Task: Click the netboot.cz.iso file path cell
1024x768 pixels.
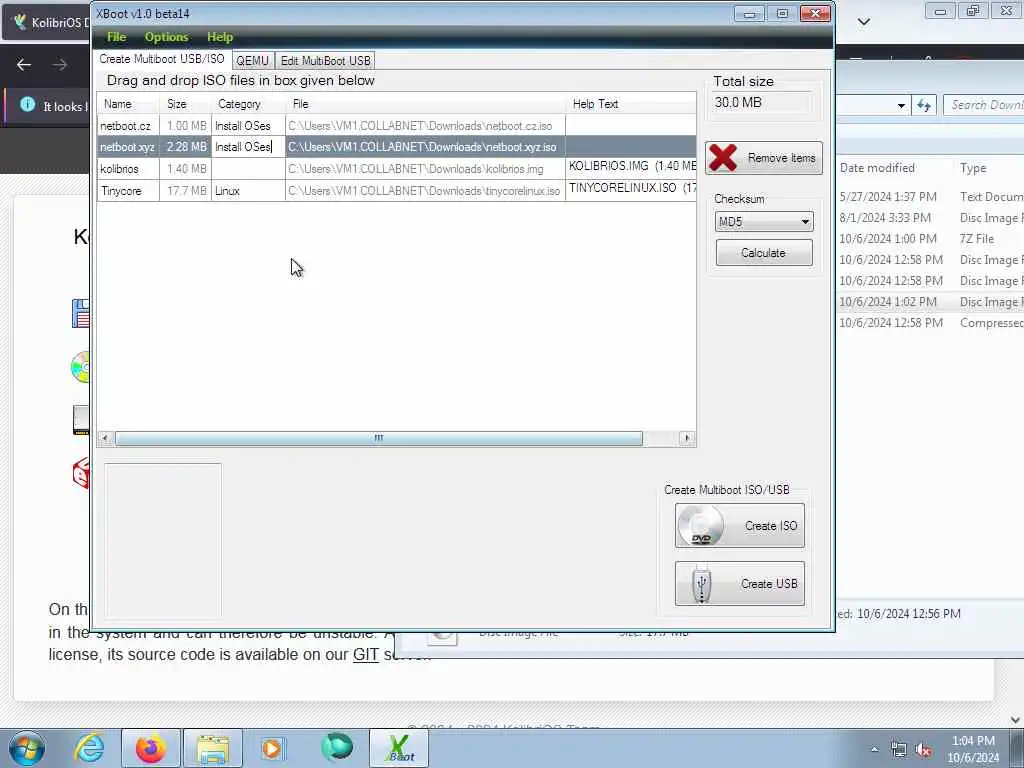Action: (x=425, y=126)
